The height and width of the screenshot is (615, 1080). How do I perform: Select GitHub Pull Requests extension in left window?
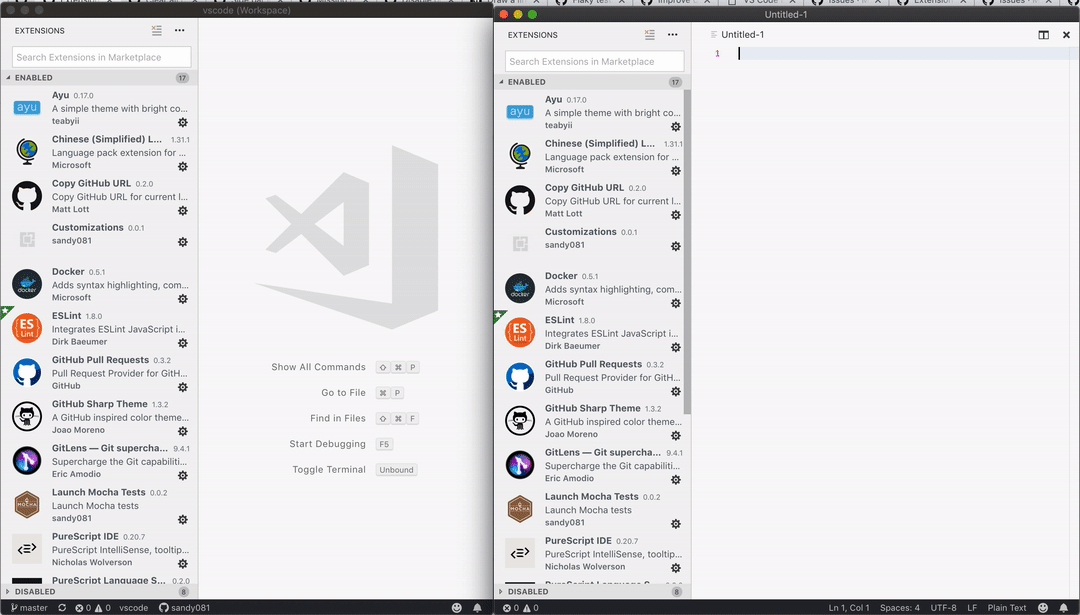[99, 373]
